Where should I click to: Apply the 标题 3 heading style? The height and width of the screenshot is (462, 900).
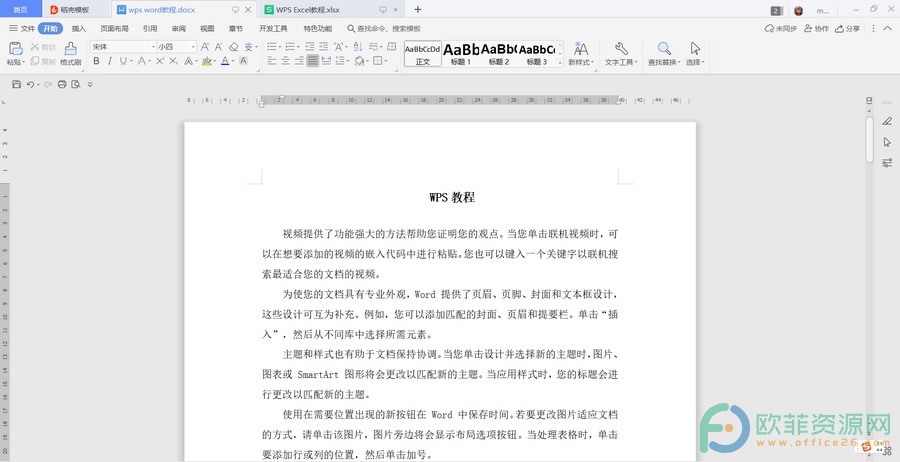point(537,53)
